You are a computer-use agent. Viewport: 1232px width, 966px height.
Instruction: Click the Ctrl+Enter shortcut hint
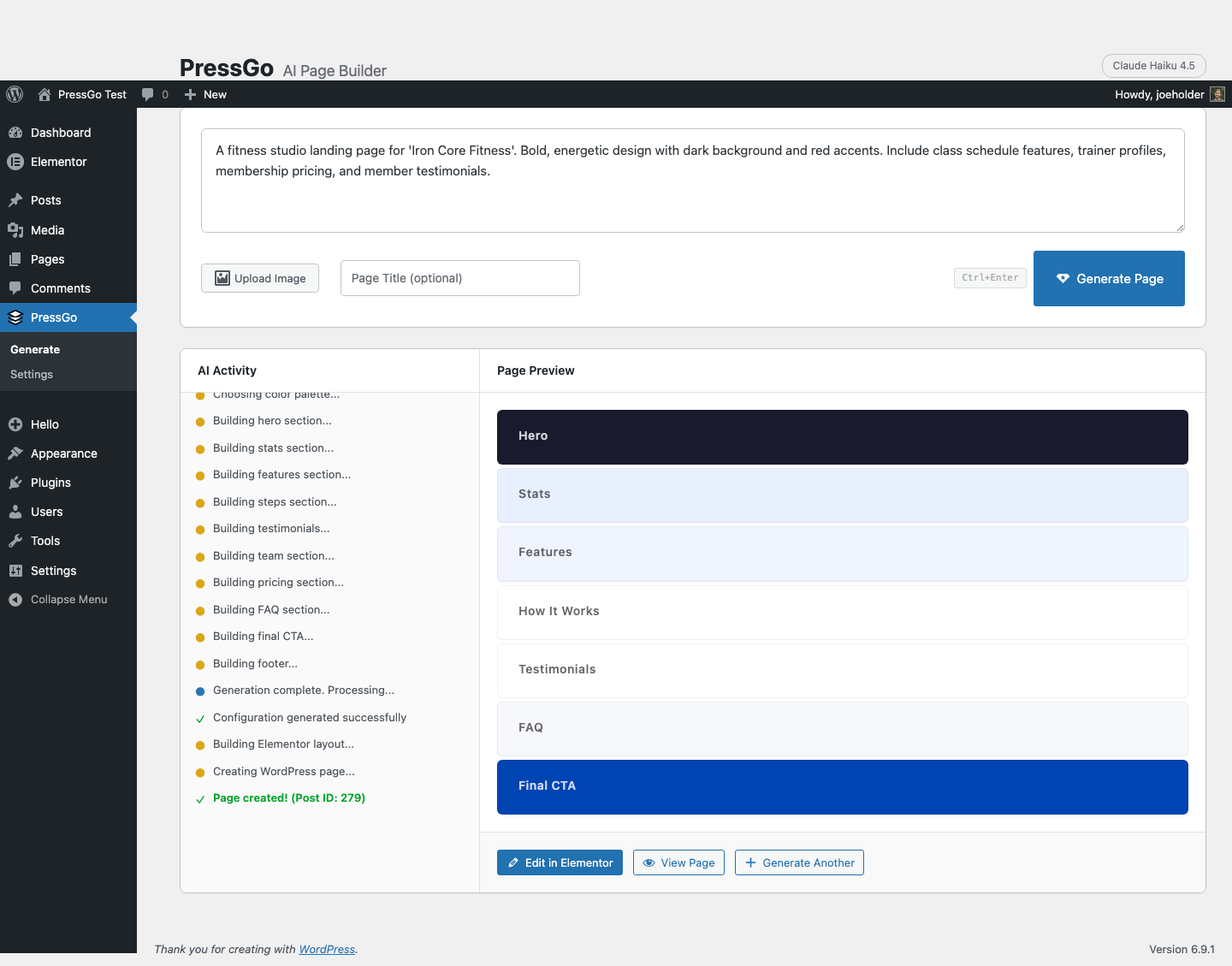coord(990,278)
